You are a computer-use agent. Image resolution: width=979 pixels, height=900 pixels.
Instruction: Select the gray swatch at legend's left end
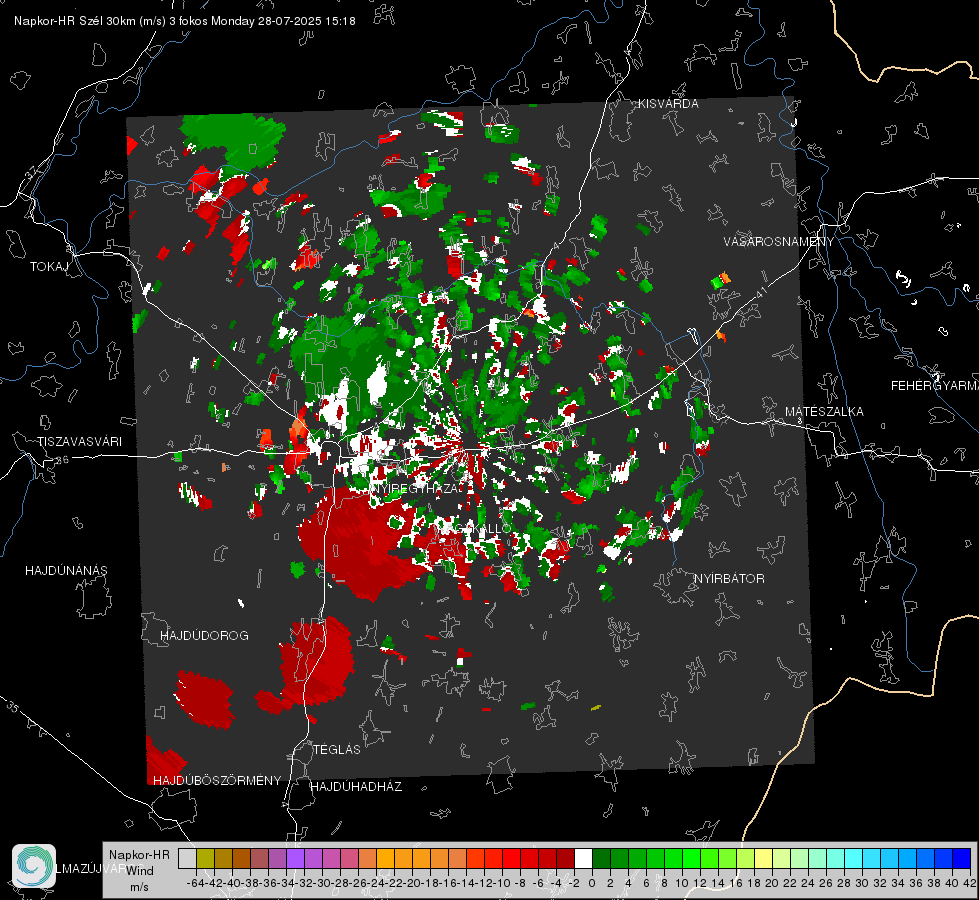187,859
